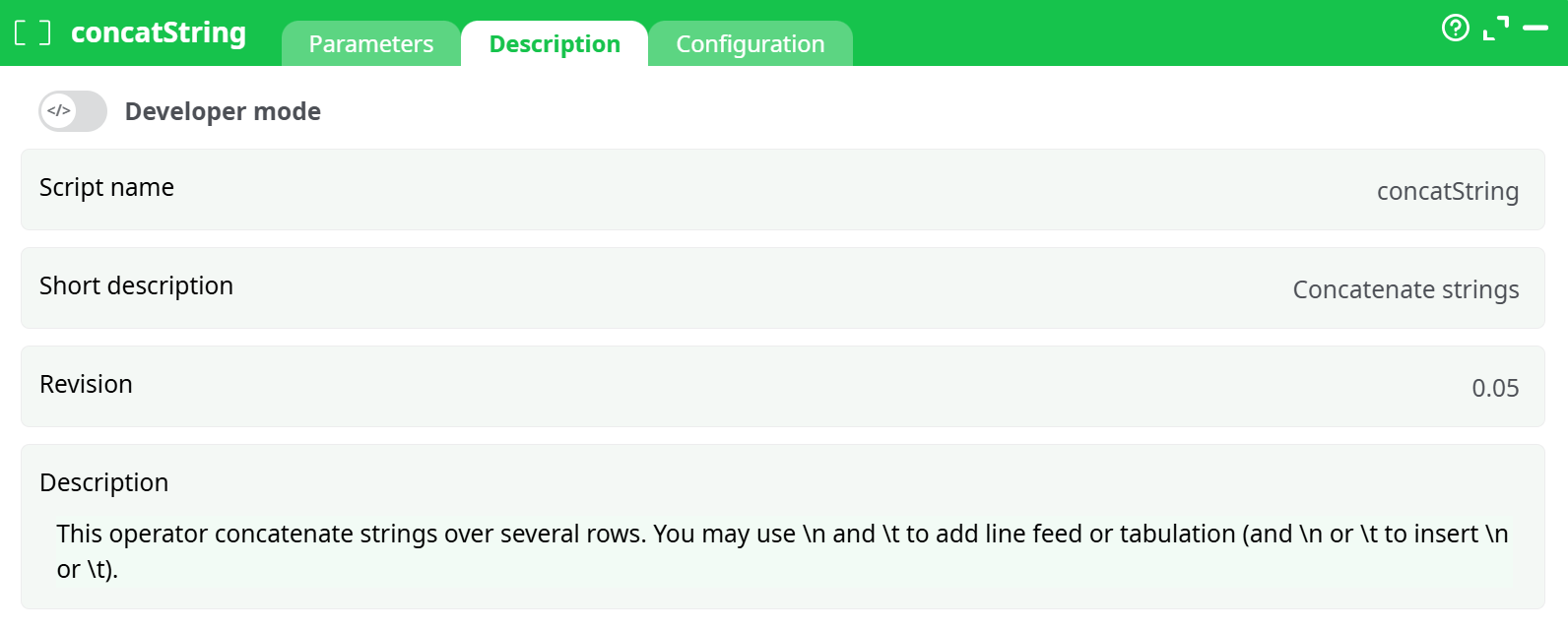
Task: Open the Configuration tab
Action: 750,44
